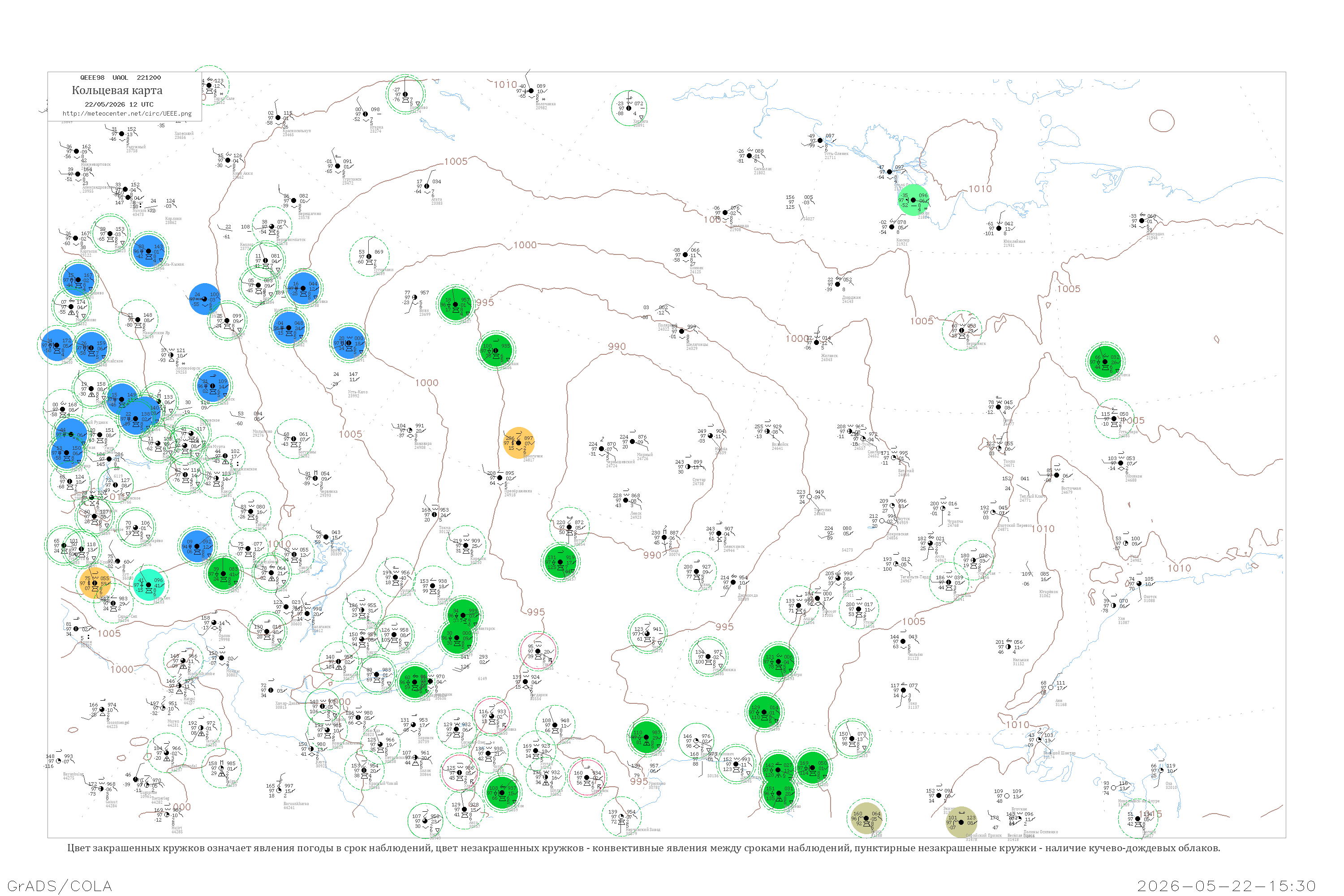Image resolution: width=1344 pixels, height=896 pixels.
Task: Click the station name 'Юбилейная'
Action: point(1014,241)
